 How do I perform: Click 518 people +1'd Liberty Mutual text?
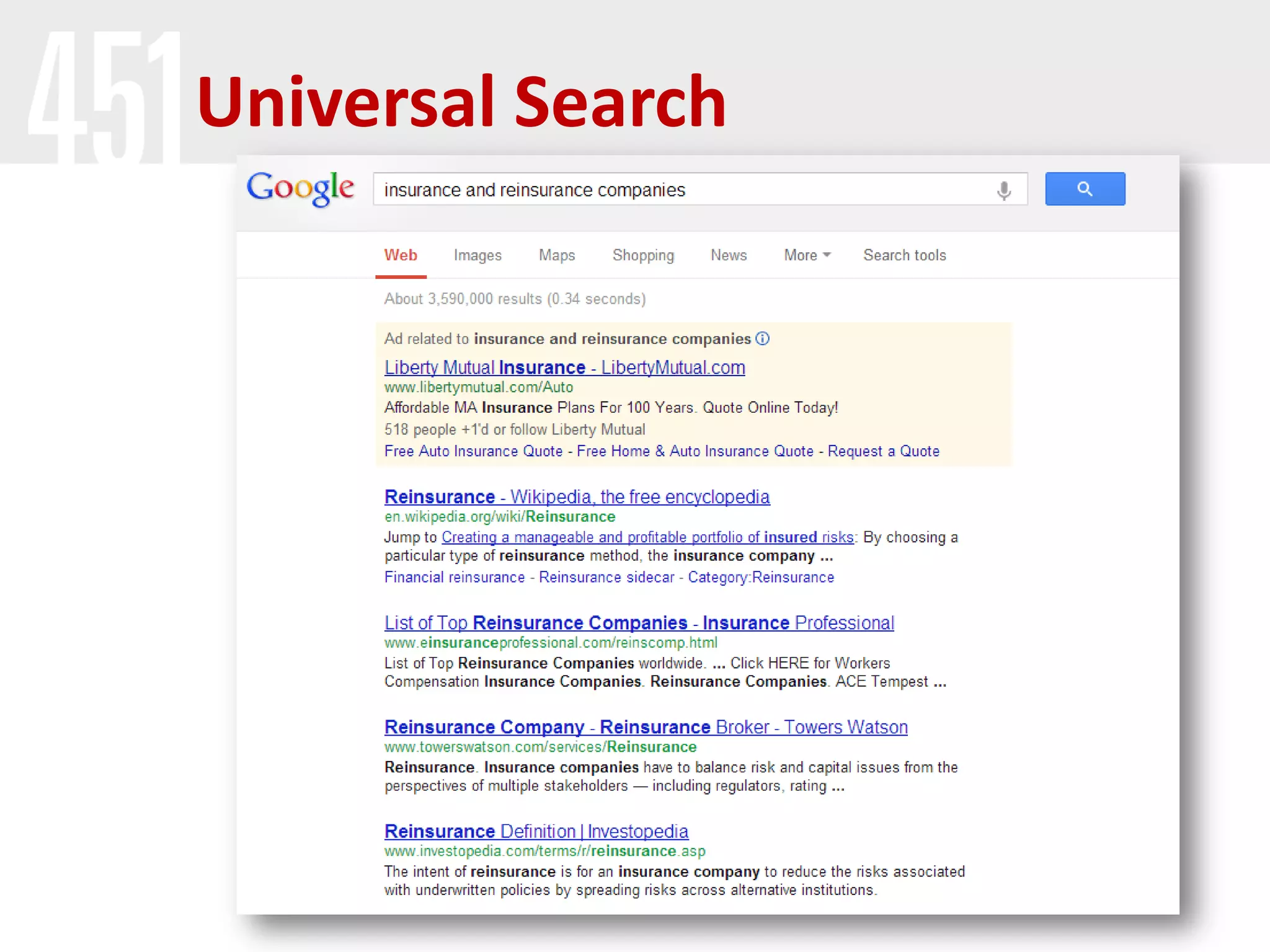point(515,430)
